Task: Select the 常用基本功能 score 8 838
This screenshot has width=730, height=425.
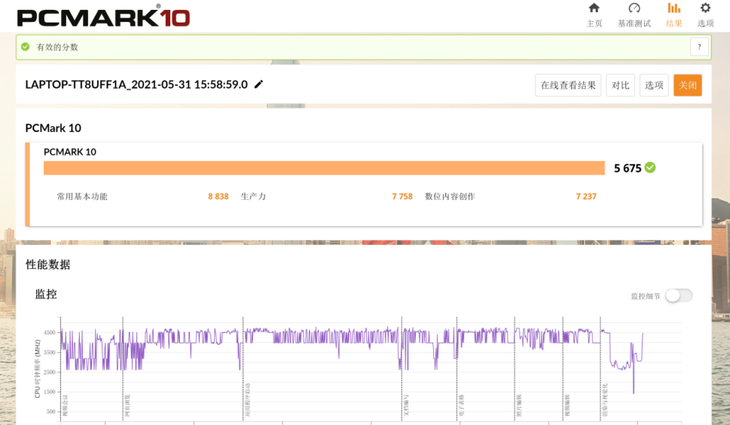Action: click(218, 197)
